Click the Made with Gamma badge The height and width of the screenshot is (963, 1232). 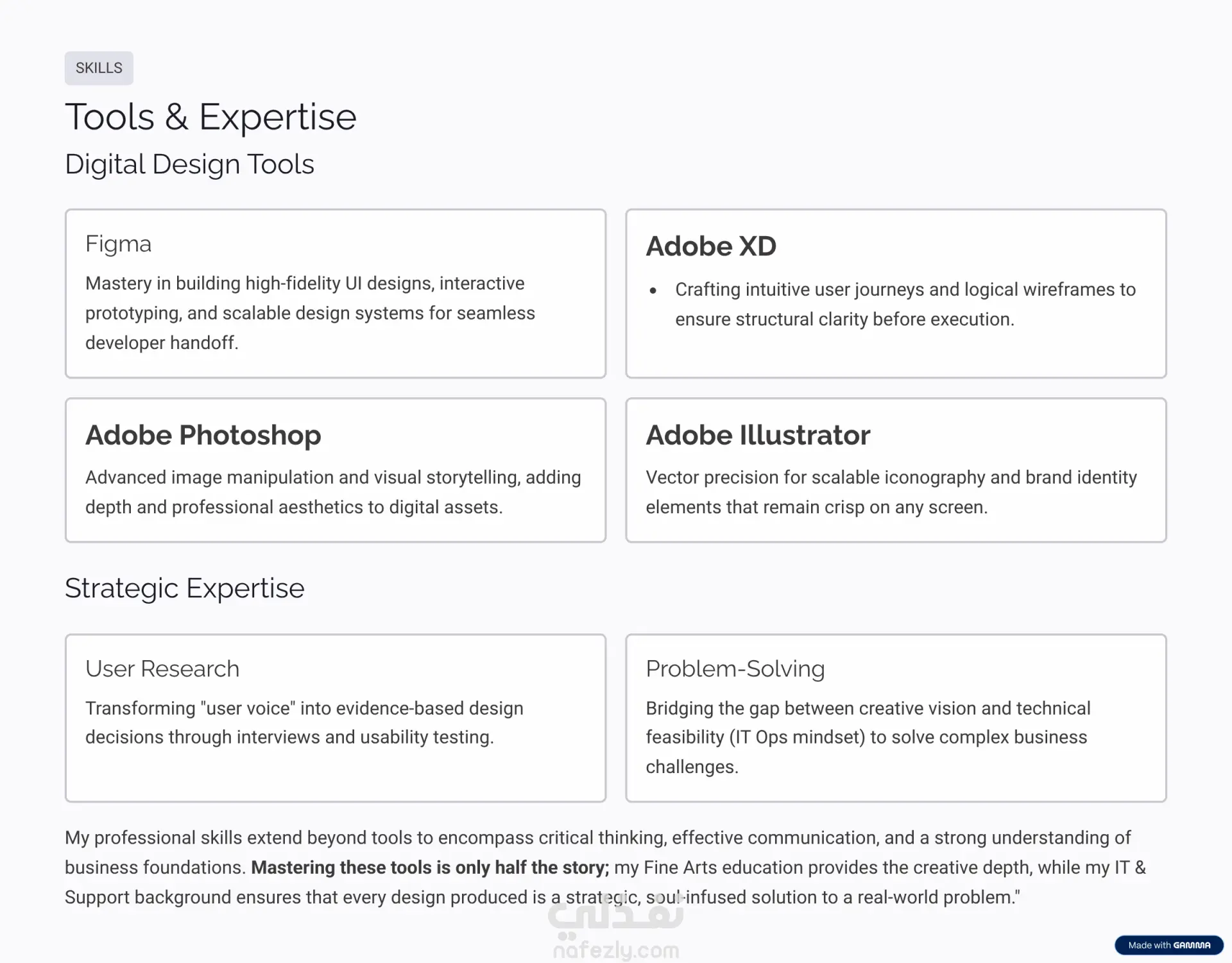1168,945
